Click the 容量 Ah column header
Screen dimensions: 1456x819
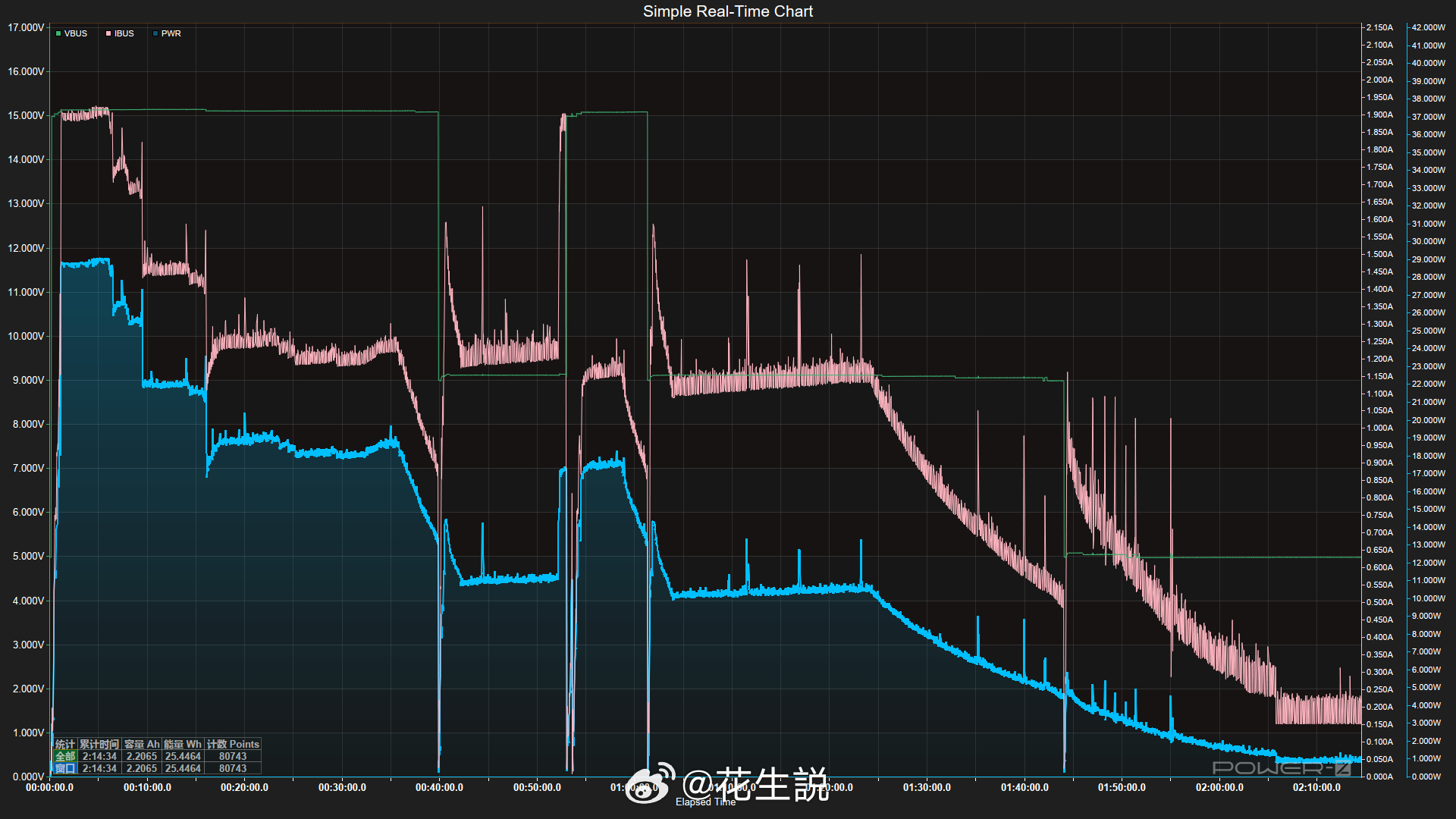(x=142, y=744)
